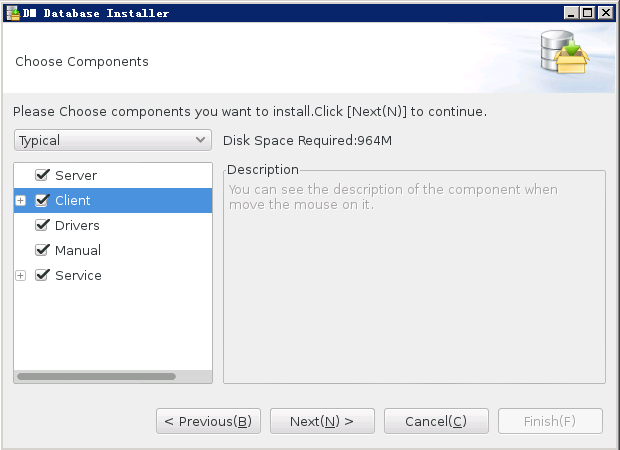Click the database package icon in header
620x450 pixels.
click(565, 53)
